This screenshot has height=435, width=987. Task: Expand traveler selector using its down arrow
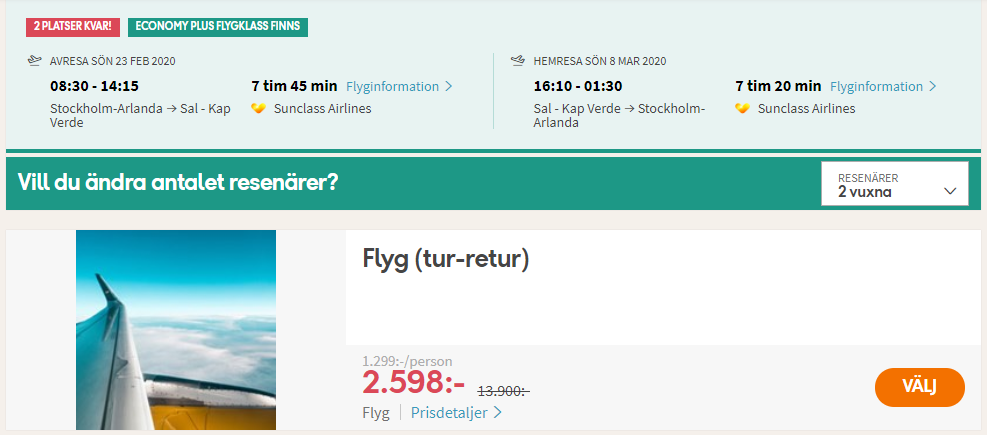point(950,191)
